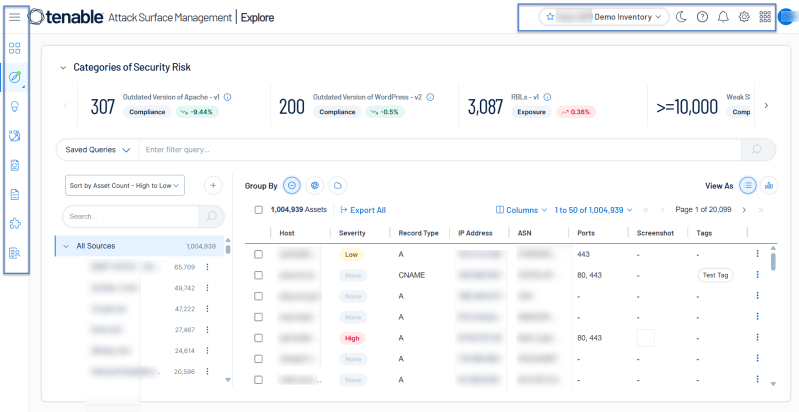The height and width of the screenshot is (412, 799).
Task: Check the Low severity row checkbox
Action: tap(258, 254)
